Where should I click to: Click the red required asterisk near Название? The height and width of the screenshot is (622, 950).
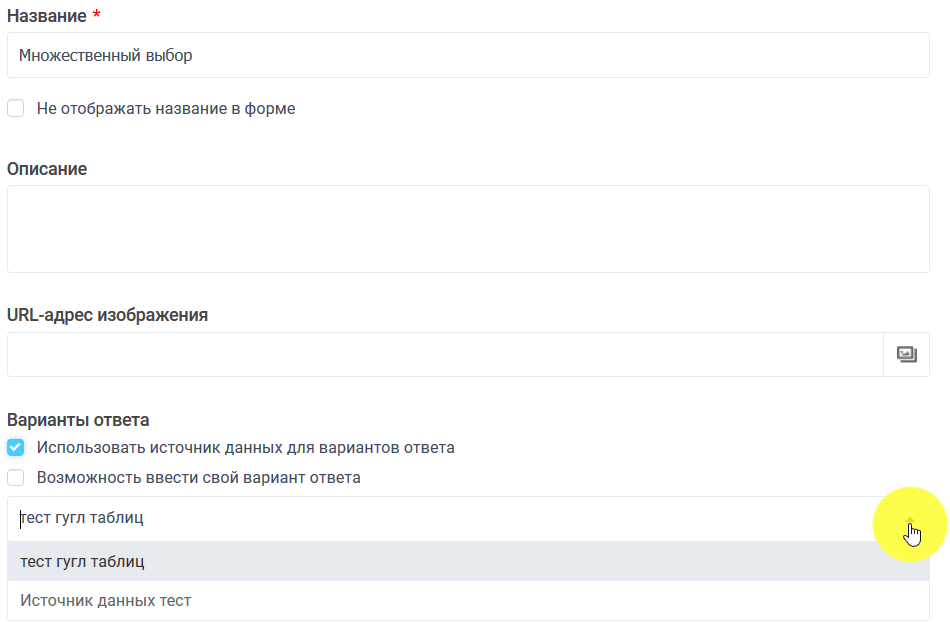pos(96,16)
